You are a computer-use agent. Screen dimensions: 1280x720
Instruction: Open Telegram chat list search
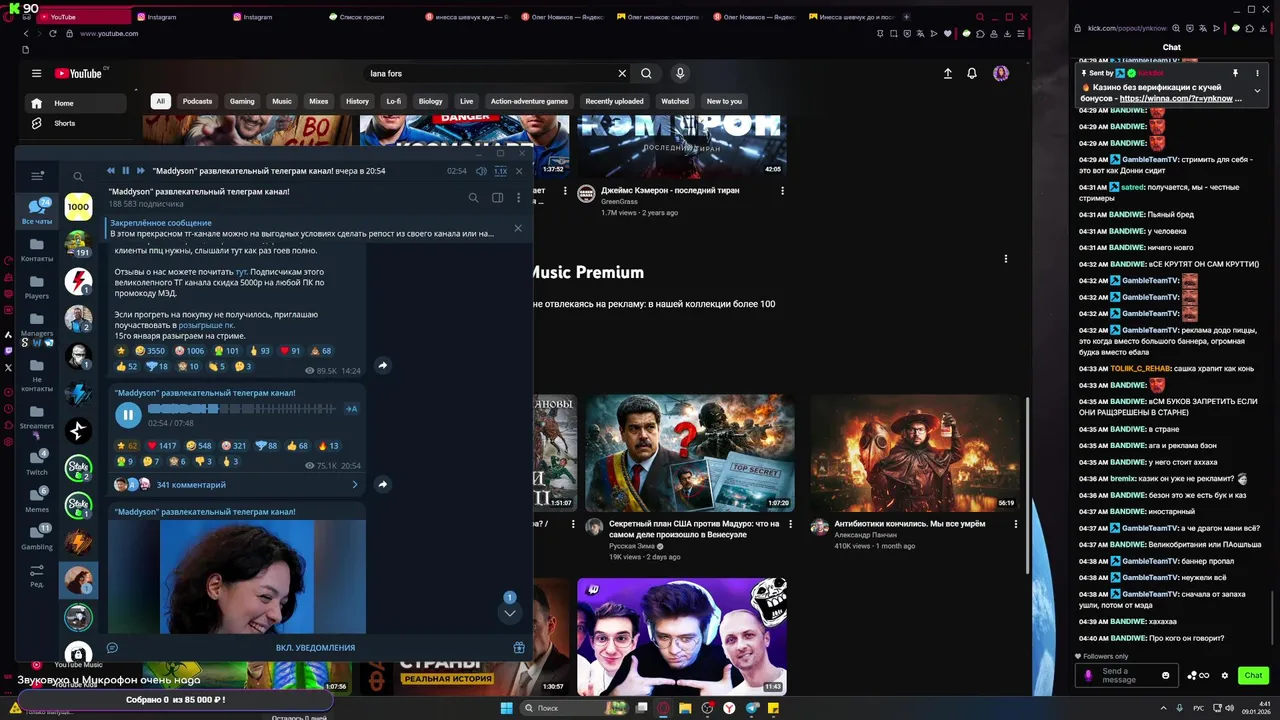pos(78,176)
